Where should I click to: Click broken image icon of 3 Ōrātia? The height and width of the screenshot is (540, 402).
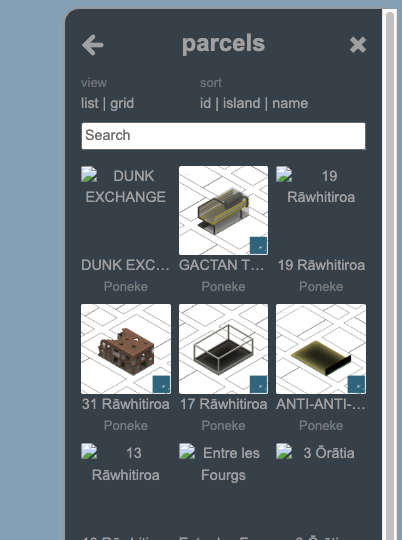tap(284, 451)
